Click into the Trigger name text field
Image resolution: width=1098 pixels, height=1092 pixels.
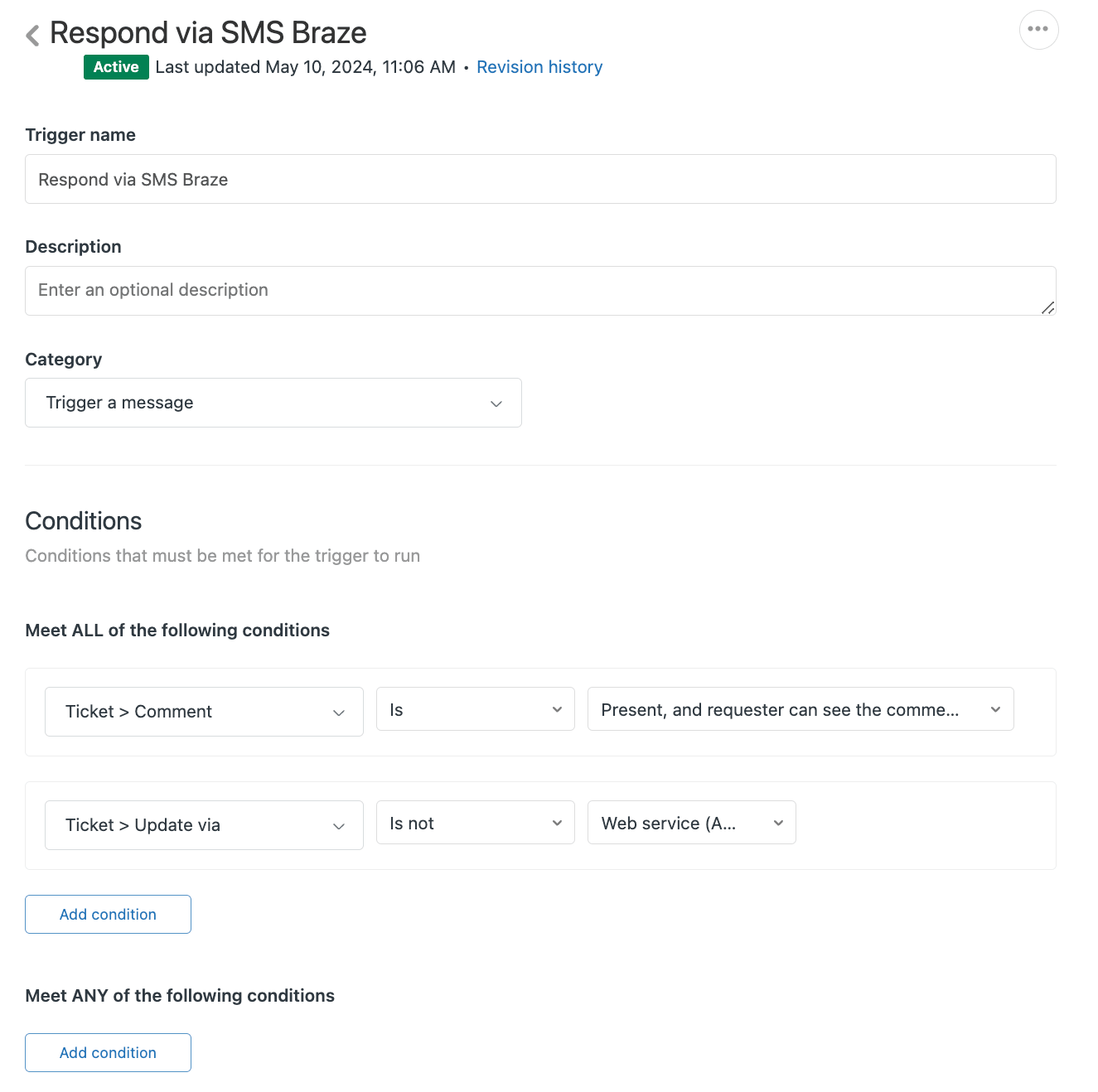(x=539, y=180)
